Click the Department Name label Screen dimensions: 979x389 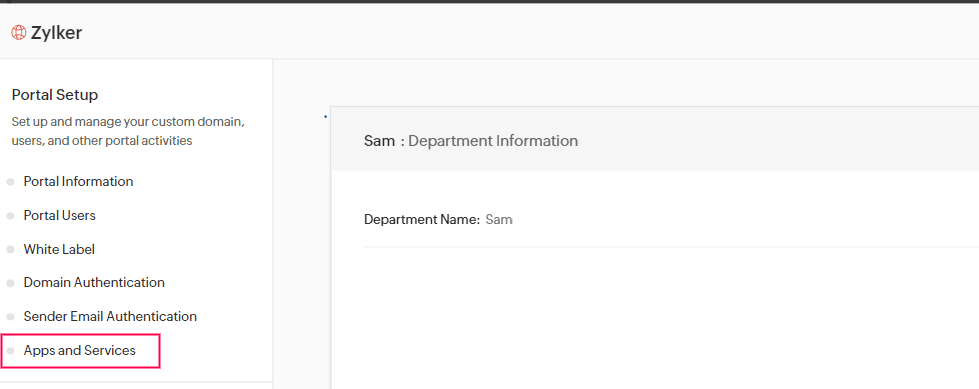pos(422,220)
